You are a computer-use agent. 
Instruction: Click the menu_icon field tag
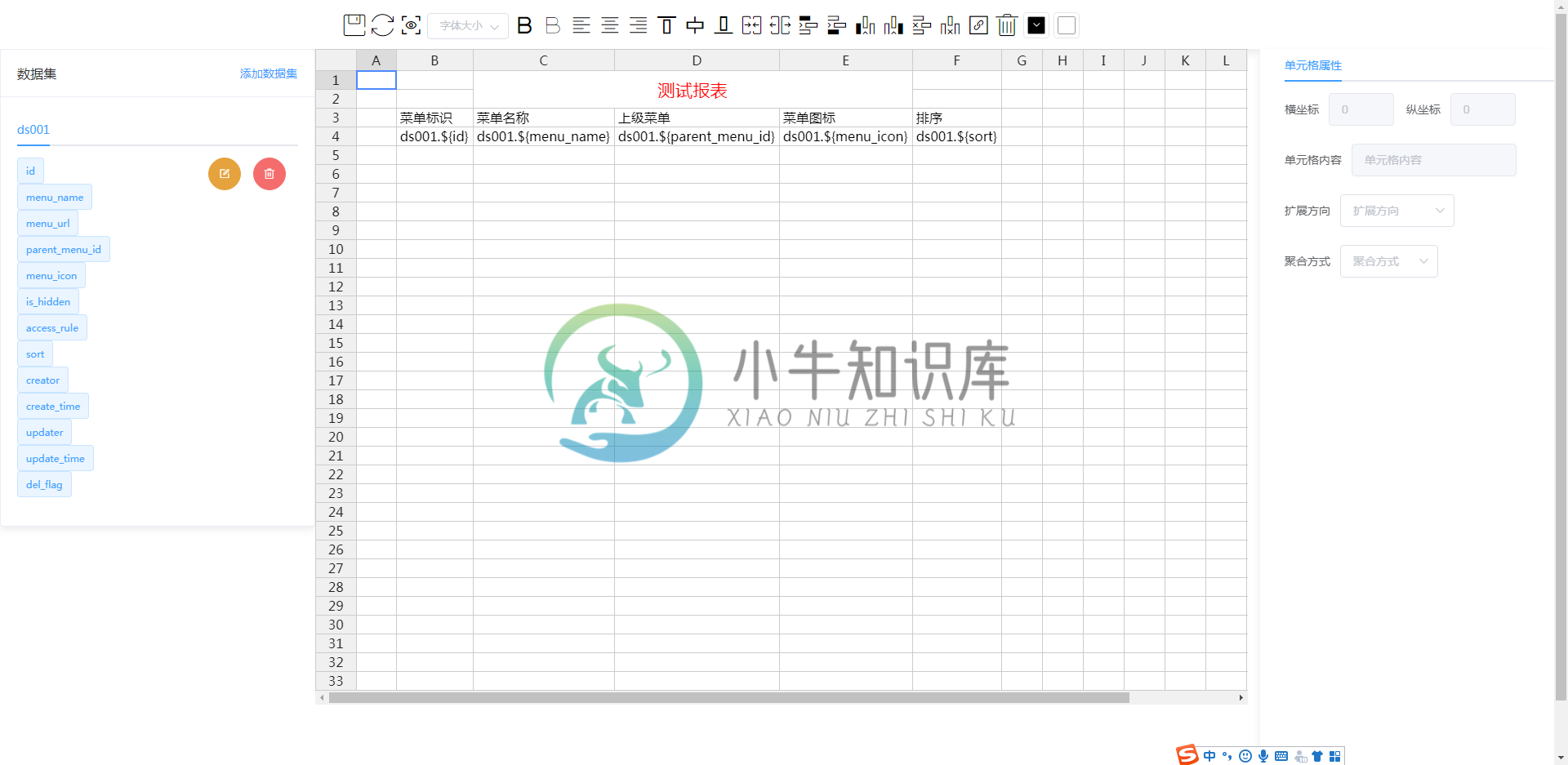(51, 275)
